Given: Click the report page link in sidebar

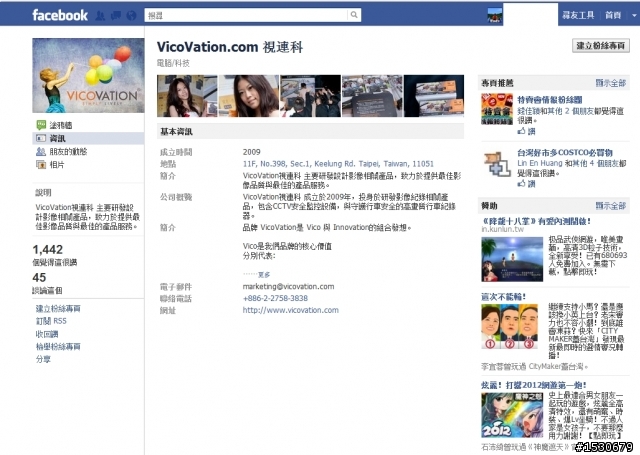Looking at the screenshot, I should [x=58, y=346].
